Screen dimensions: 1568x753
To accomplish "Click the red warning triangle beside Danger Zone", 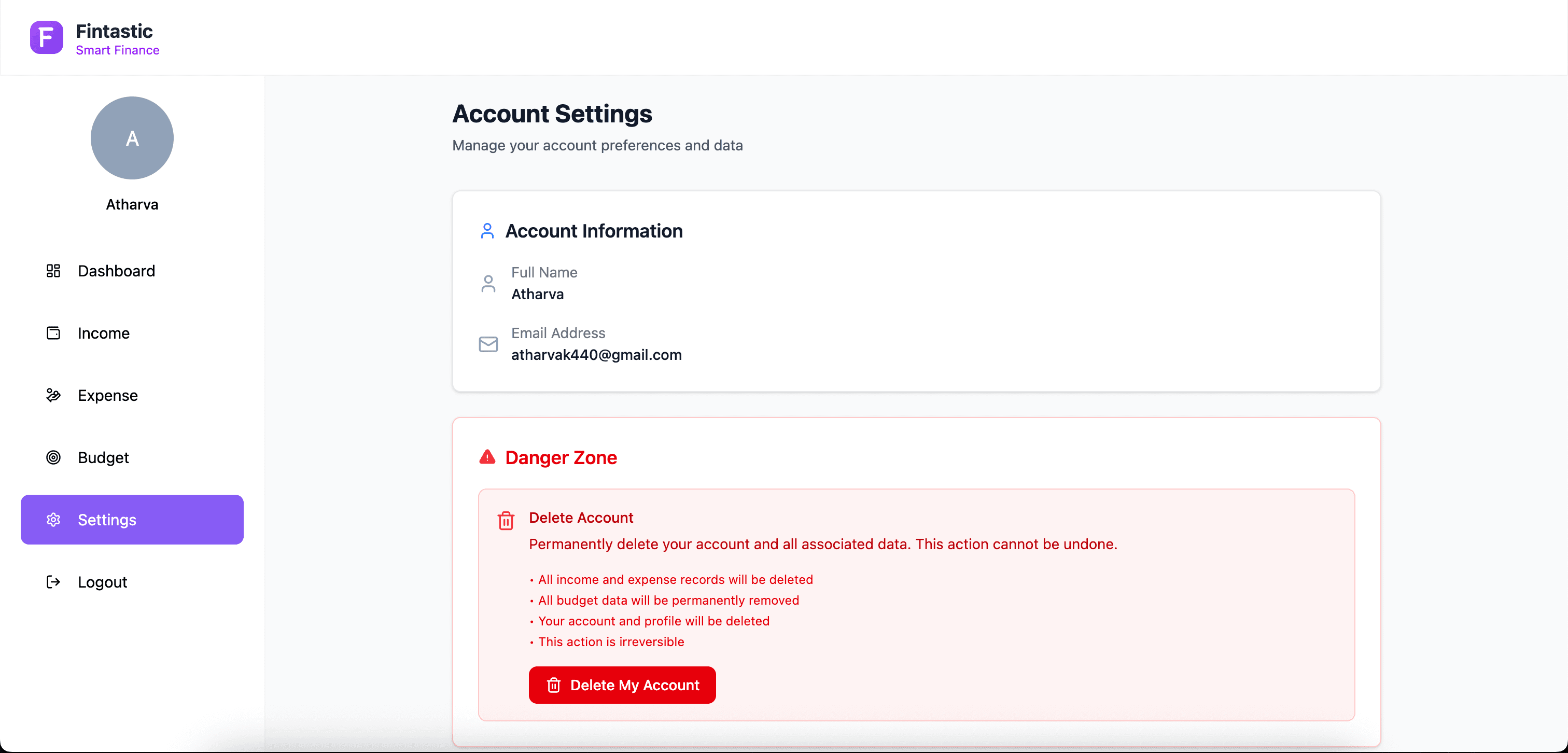I will point(487,458).
